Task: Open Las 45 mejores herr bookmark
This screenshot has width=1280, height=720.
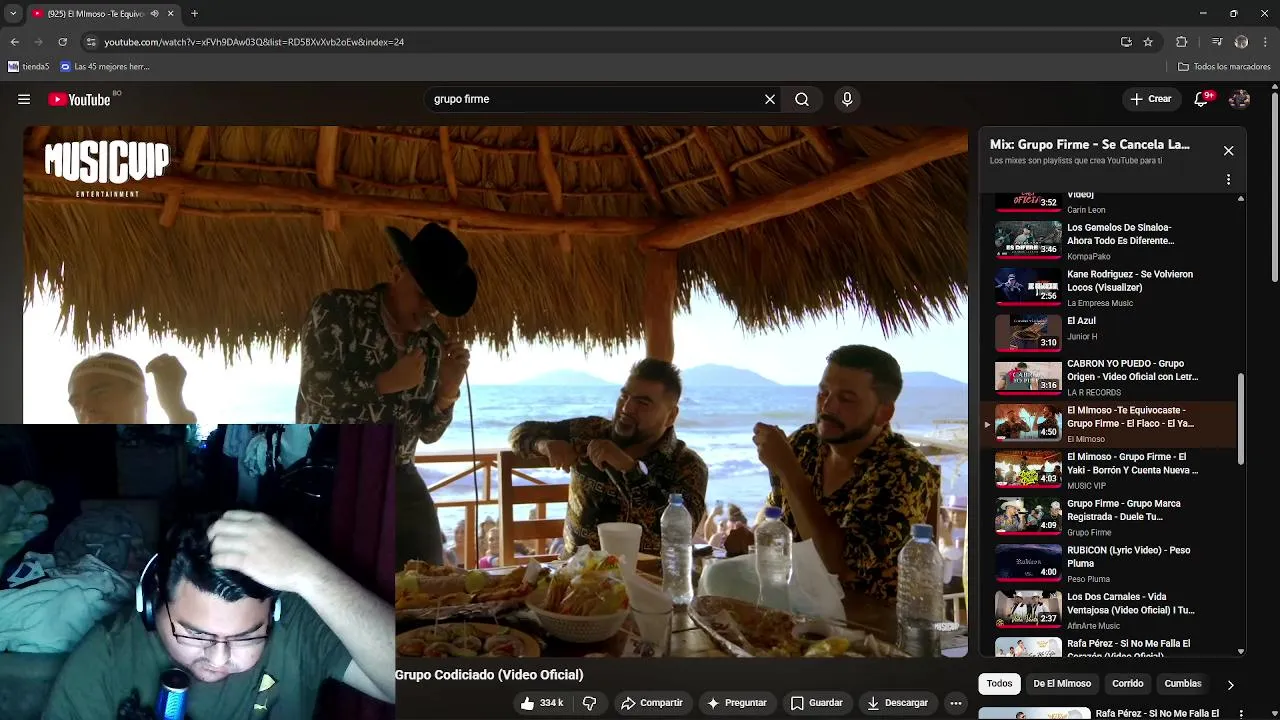Action: (105, 67)
